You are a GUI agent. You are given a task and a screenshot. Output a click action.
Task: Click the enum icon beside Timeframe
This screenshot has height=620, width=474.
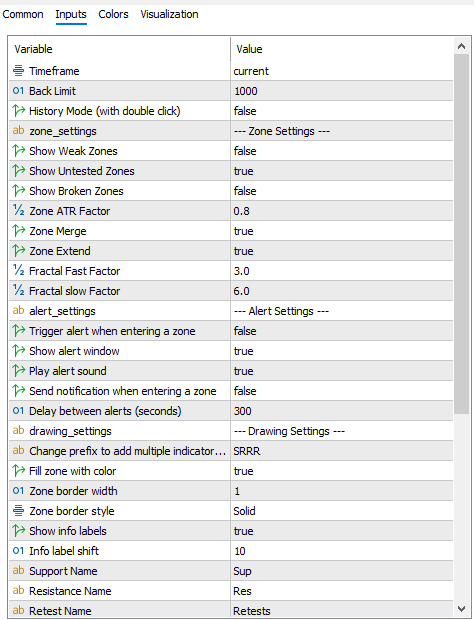tap(19, 71)
